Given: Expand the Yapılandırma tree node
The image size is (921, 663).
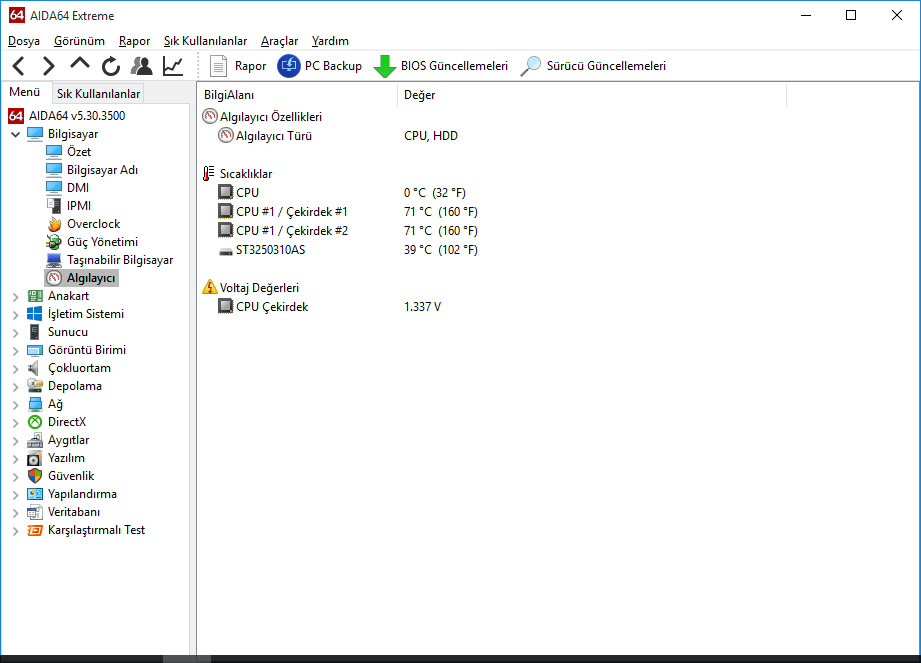Looking at the screenshot, I should [16, 495].
